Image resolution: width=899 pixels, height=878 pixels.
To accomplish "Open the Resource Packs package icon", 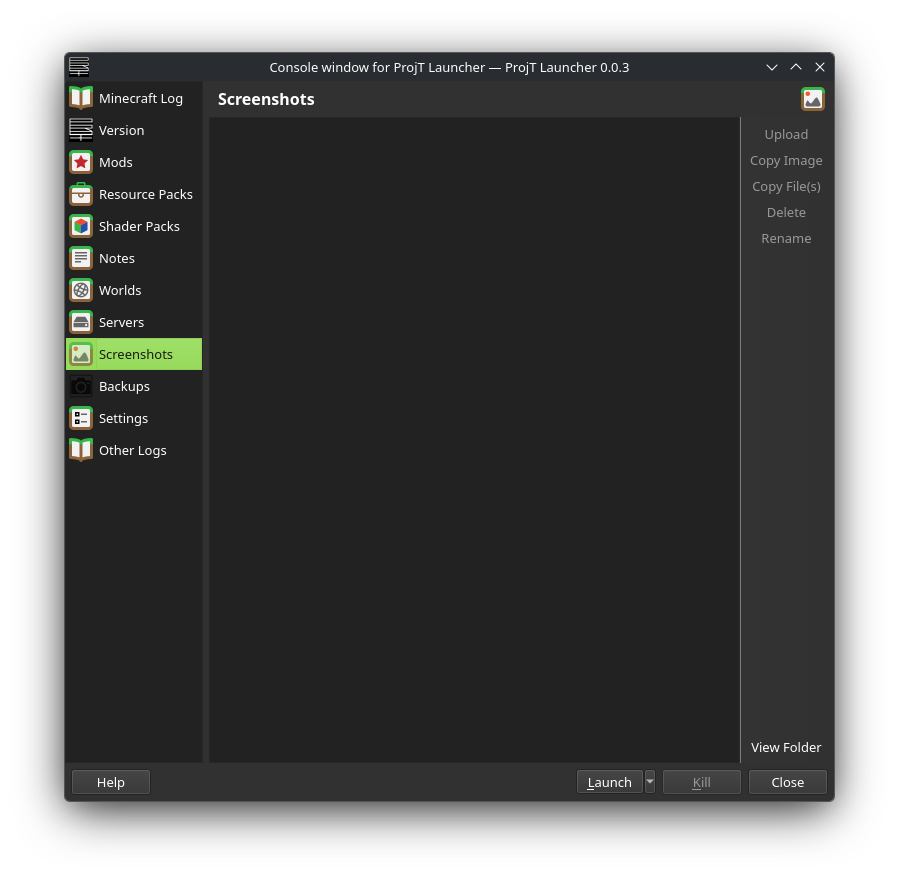I will (x=81, y=193).
